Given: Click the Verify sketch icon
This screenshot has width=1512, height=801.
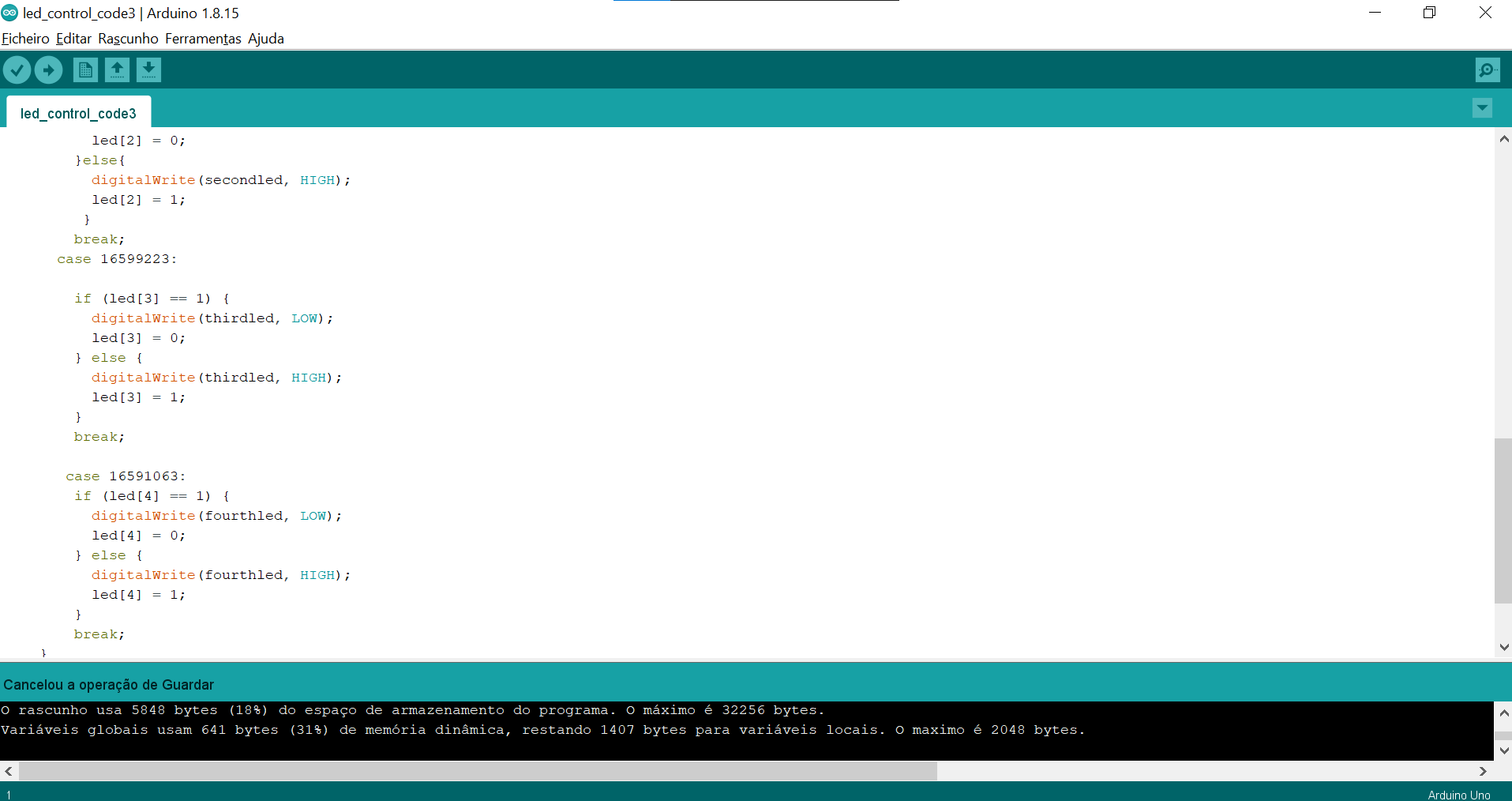Looking at the screenshot, I should tap(17, 70).
